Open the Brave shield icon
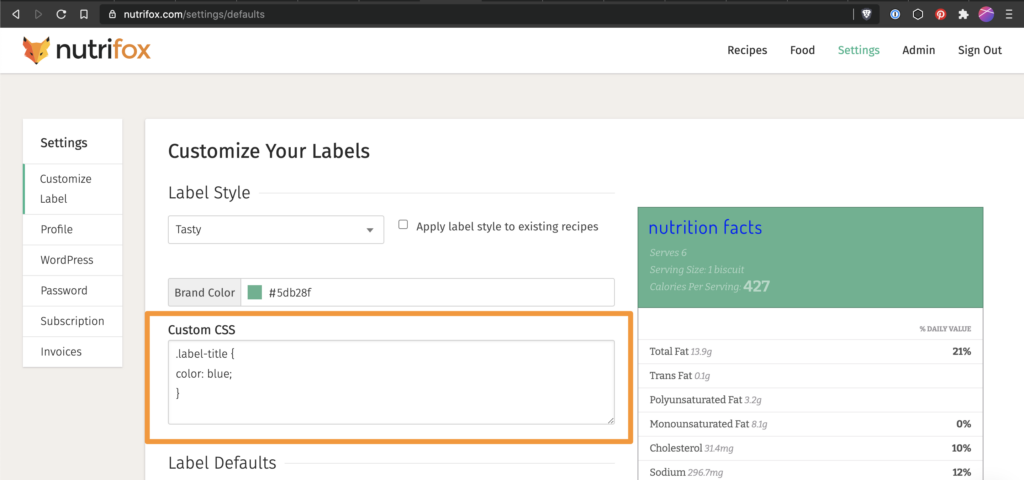The width and height of the screenshot is (1024, 480). 866,14
